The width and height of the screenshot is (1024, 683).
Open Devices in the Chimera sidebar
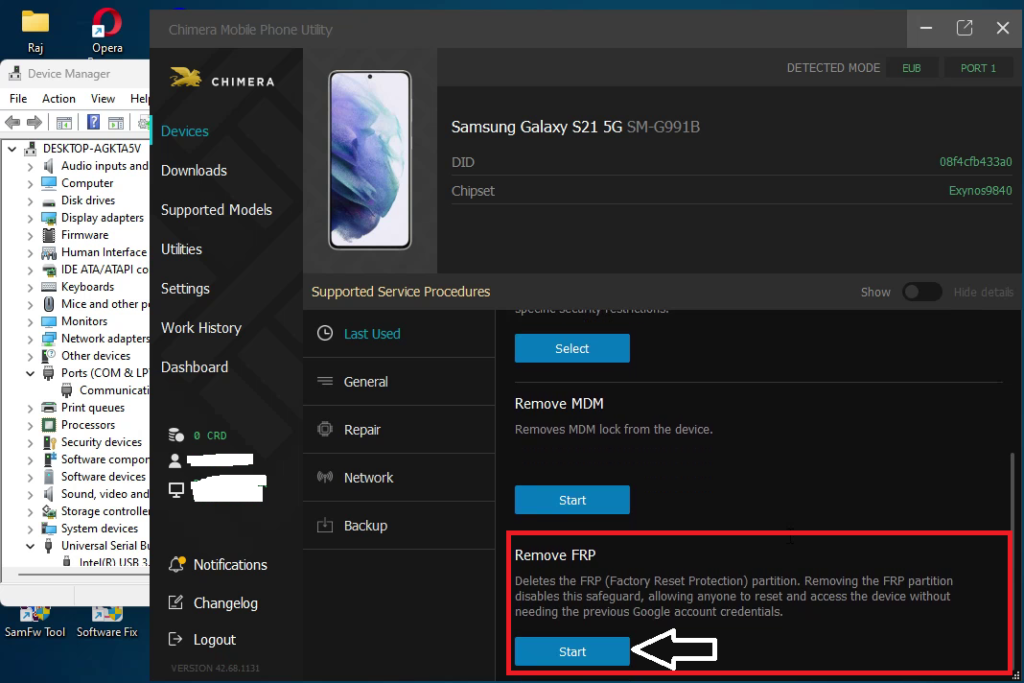185,131
